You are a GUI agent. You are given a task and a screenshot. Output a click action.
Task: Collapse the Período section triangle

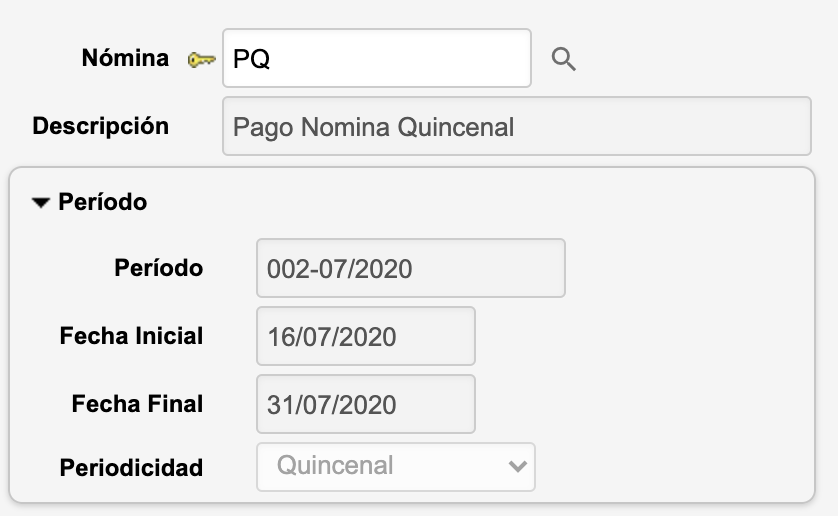(x=40, y=203)
